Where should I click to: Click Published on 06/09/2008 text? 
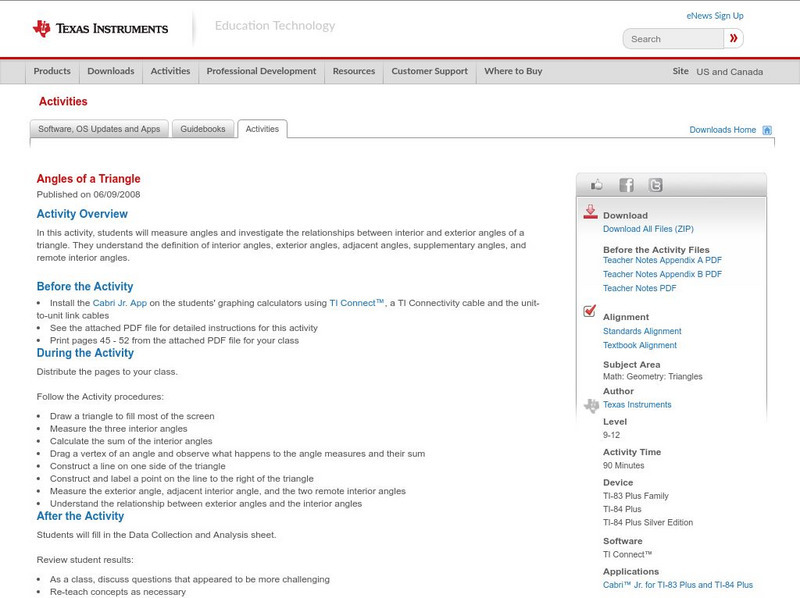[88, 194]
